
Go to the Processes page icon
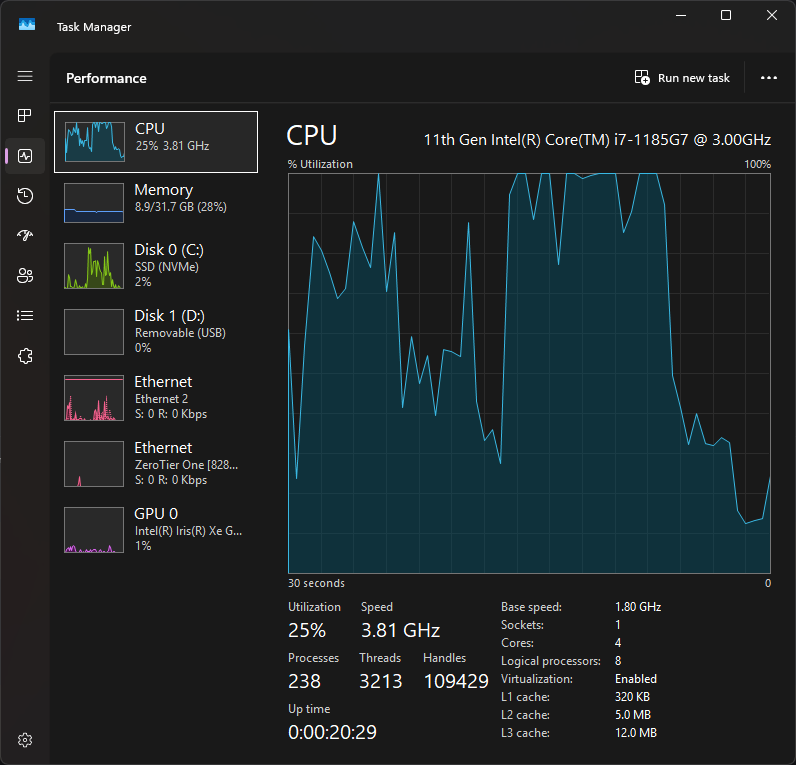(x=25, y=116)
